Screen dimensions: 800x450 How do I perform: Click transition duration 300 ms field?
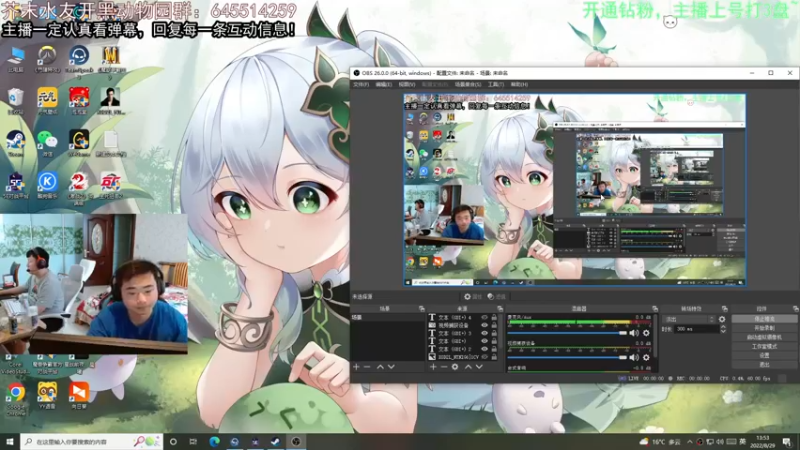[696, 330]
